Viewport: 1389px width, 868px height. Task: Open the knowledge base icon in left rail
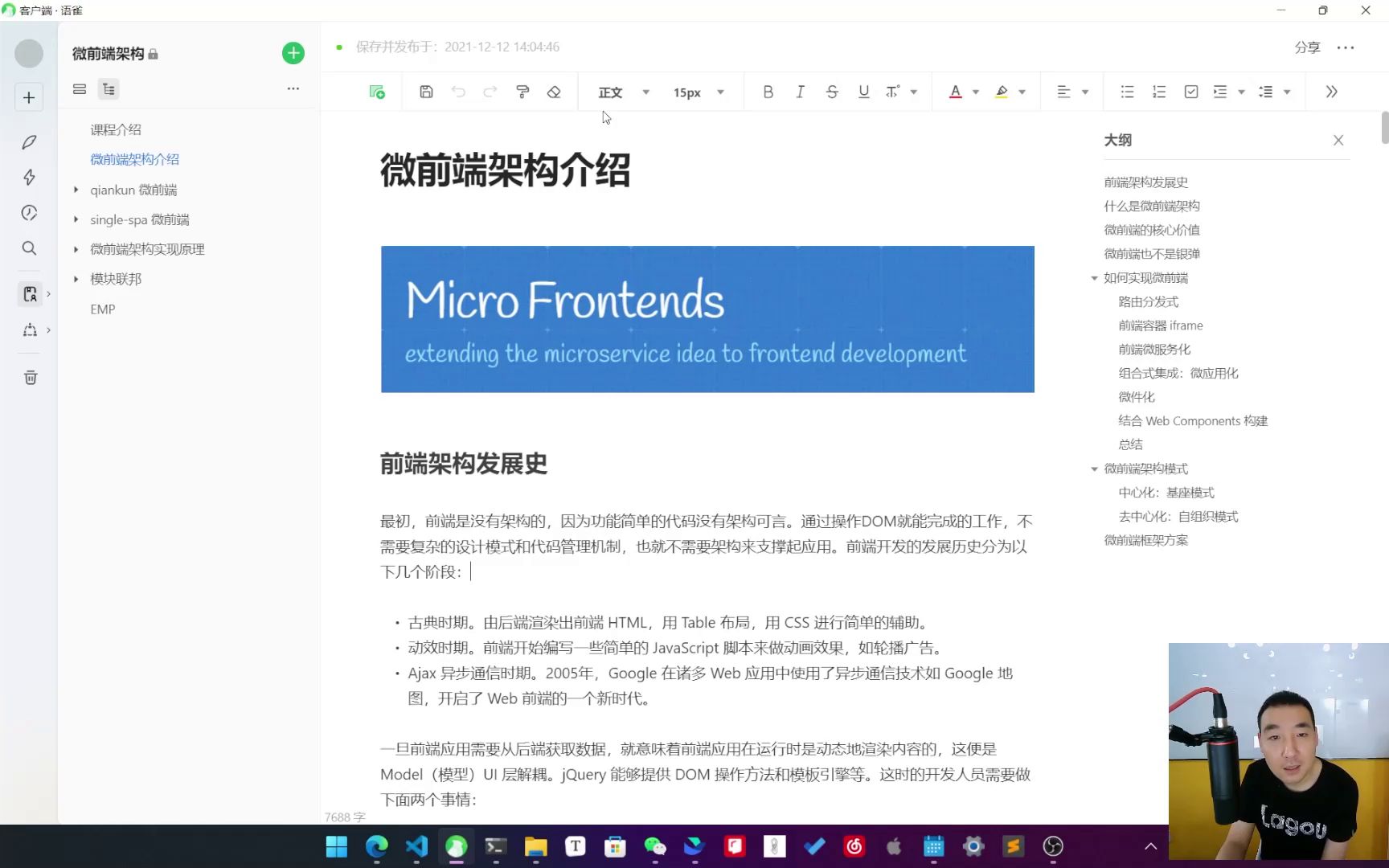click(30, 294)
